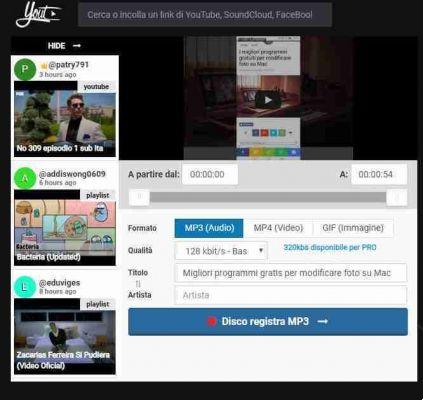Click the left handle of the range slider
423x400 pixels.
(x=139, y=197)
